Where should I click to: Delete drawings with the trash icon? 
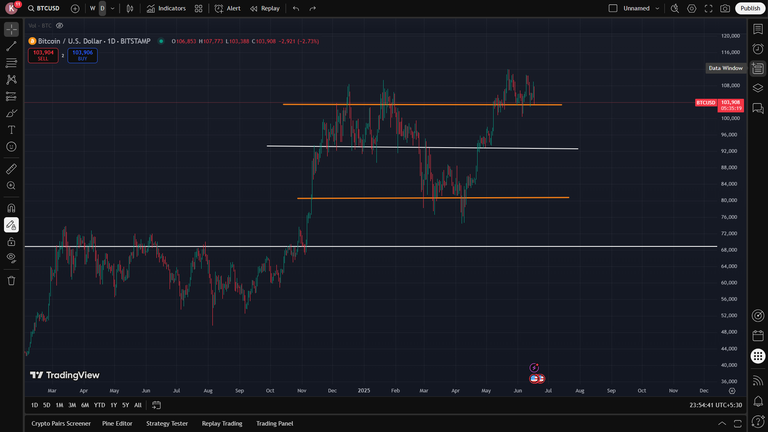tap(11, 281)
